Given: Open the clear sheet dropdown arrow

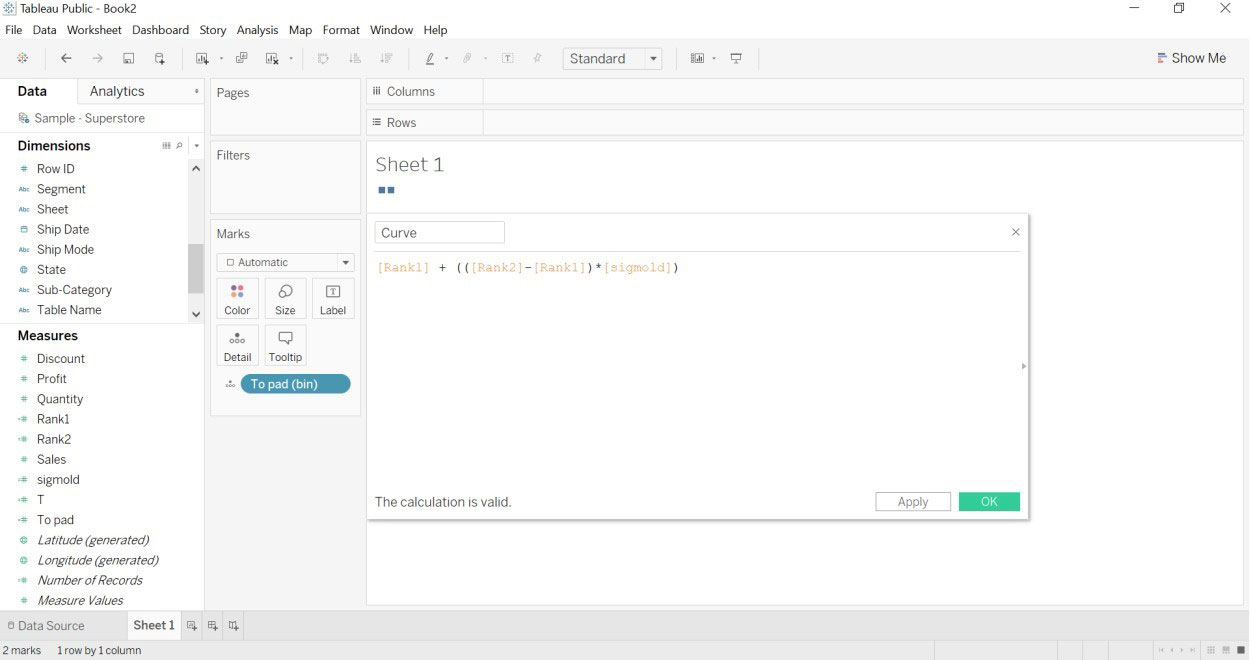Looking at the screenshot, I should click(x=291, y=59).
